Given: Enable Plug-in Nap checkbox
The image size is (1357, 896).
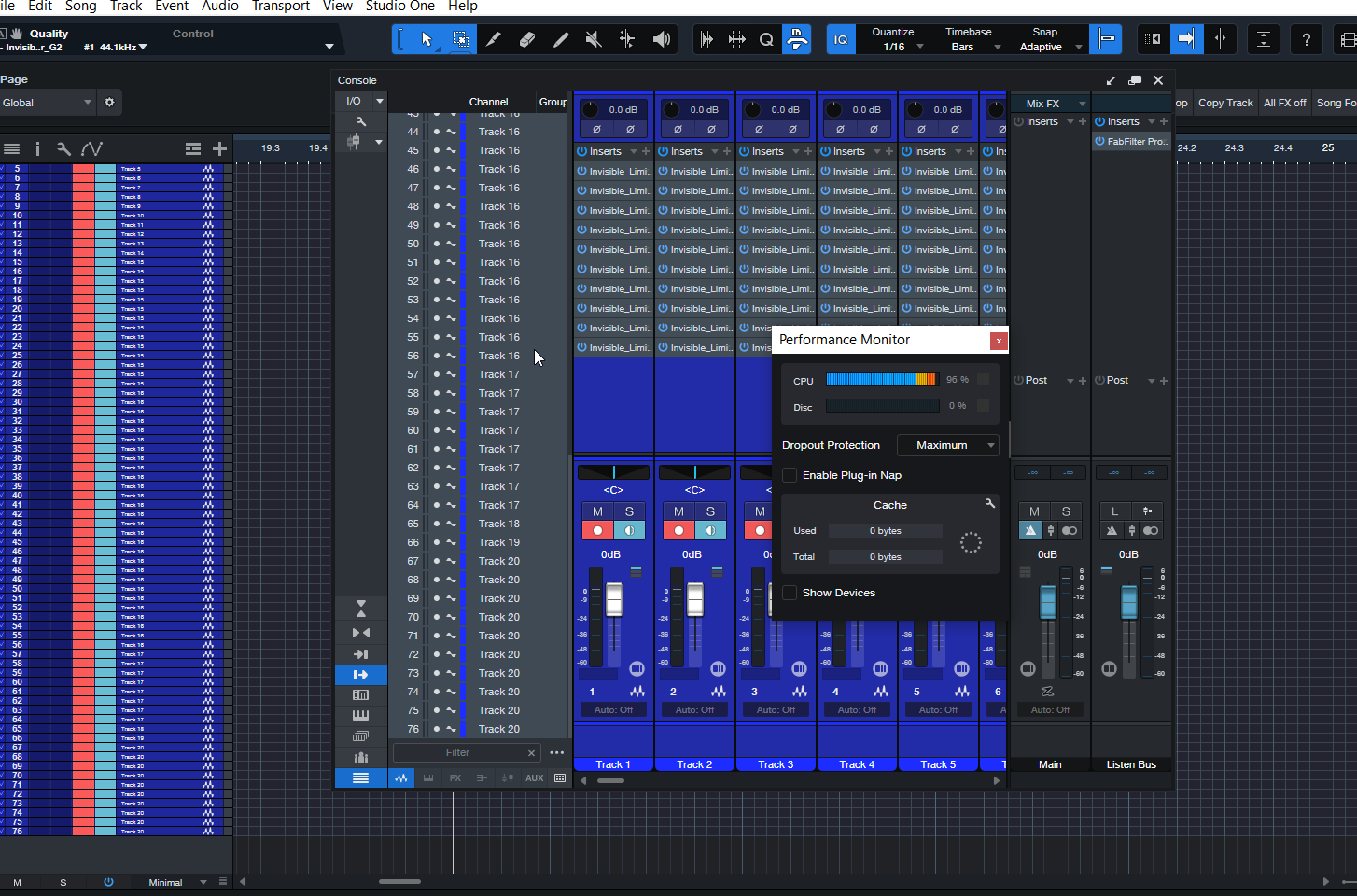Looking at the screenshot, I should [x=790, y=475].
